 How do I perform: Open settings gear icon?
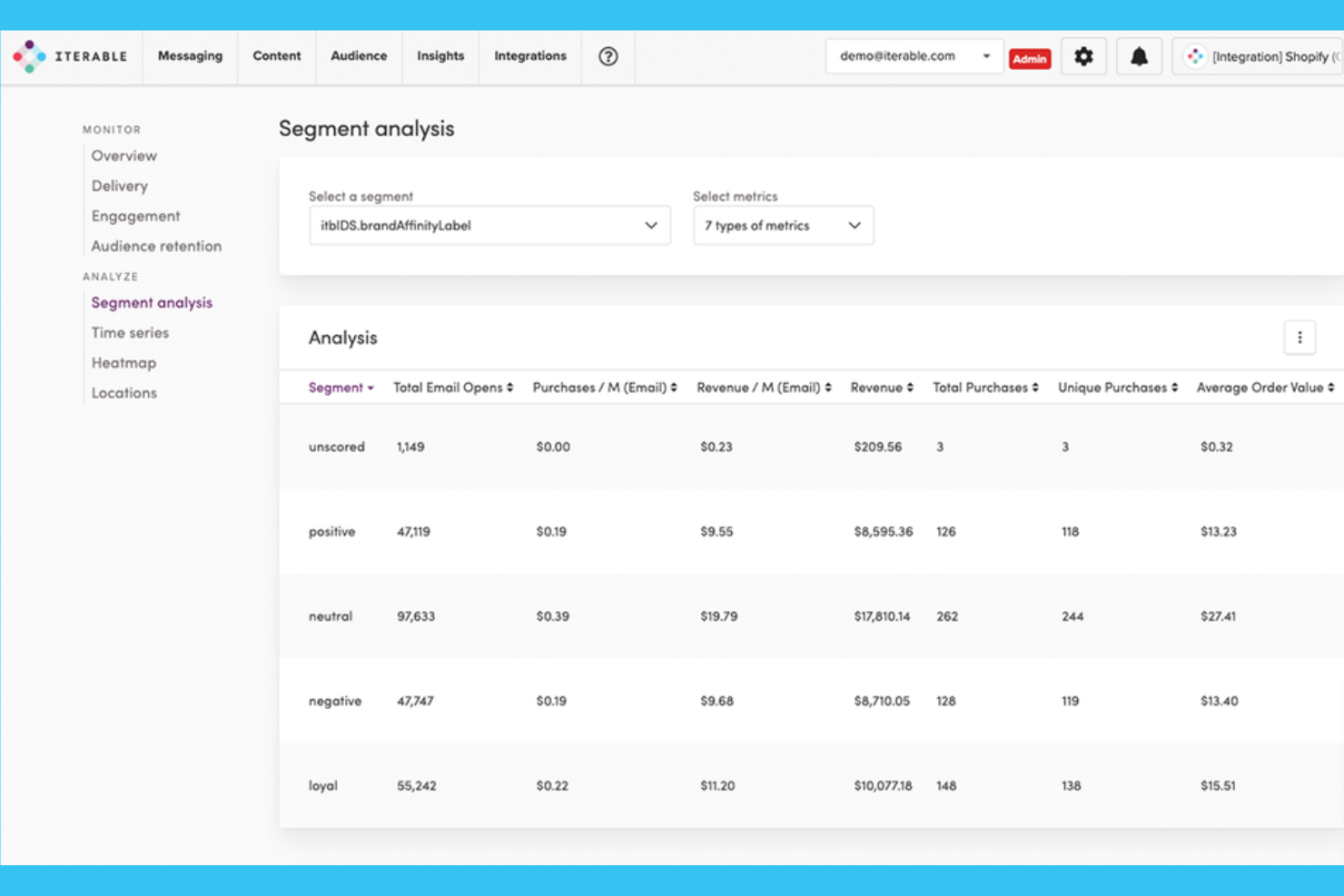tap(1083, 56)
